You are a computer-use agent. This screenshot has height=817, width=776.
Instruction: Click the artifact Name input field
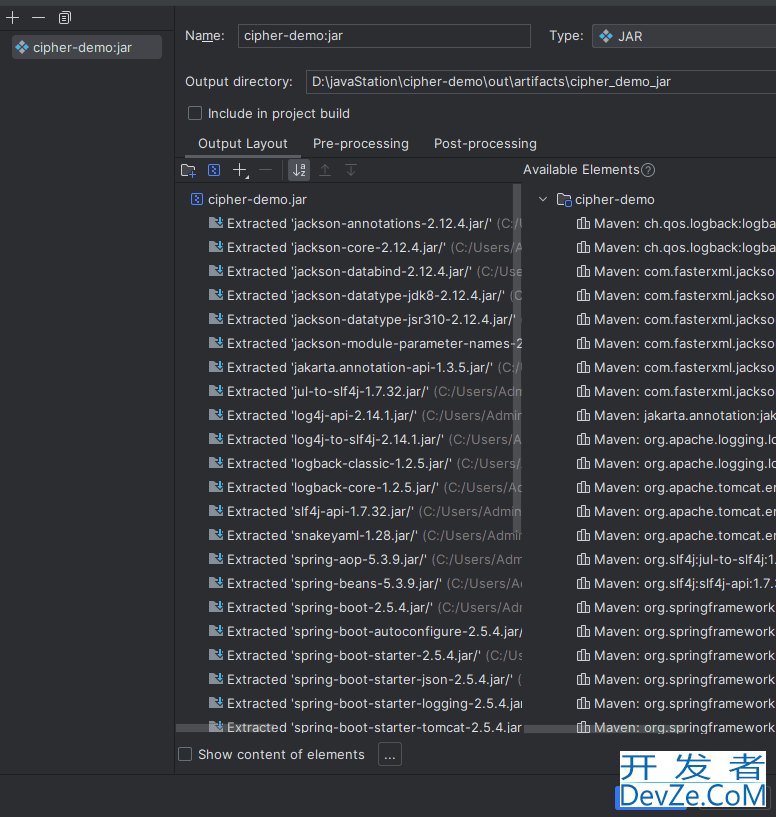384,36
